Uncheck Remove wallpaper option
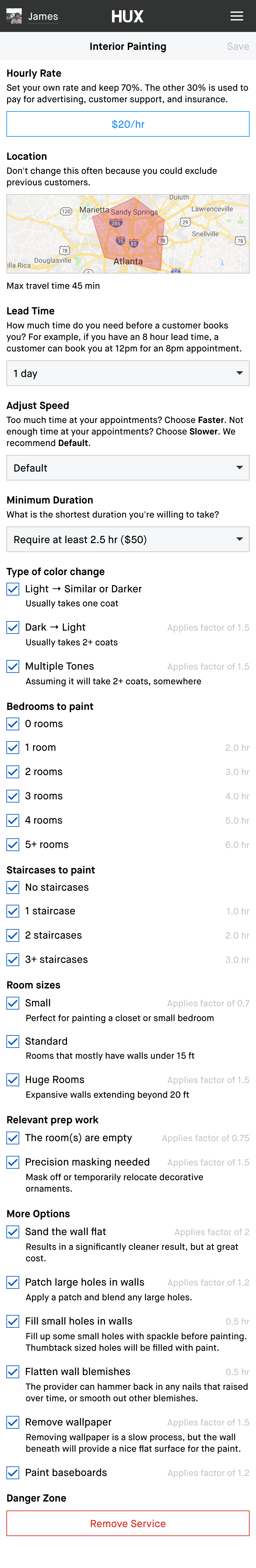 point(13,1423)
